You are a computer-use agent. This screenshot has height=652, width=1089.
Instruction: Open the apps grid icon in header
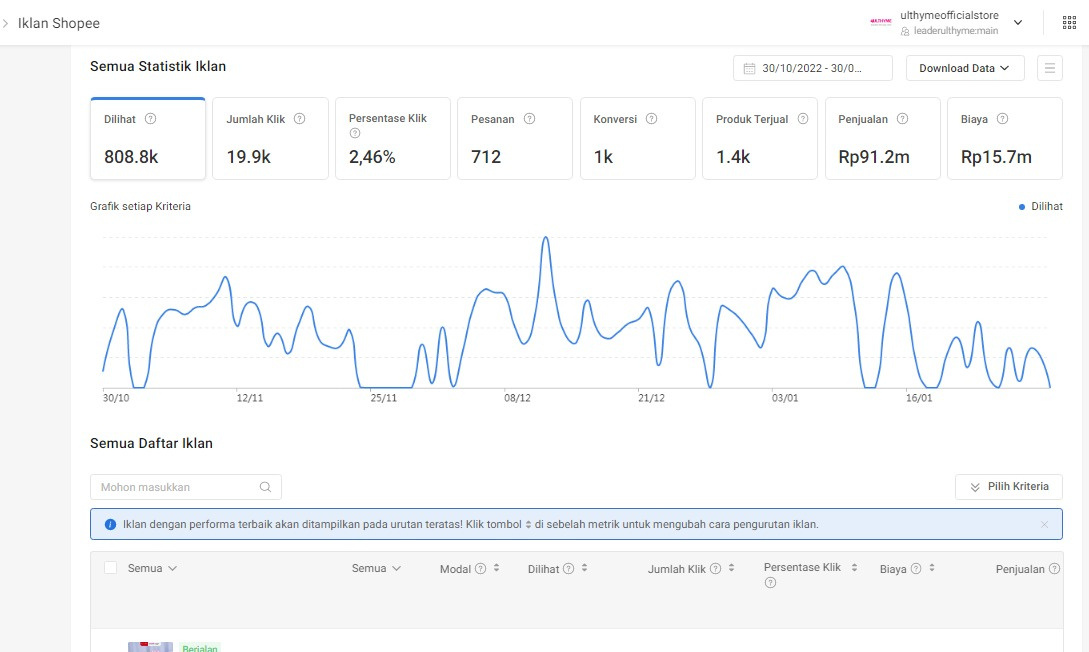coord(1069,23)
